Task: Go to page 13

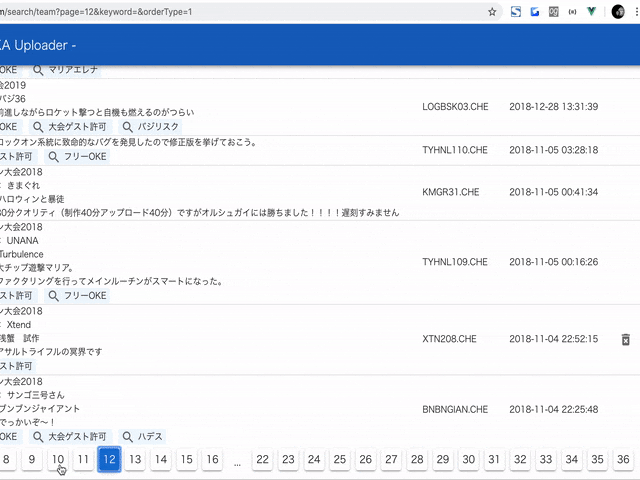Action: pyautogui.click(x=135, y=460)
